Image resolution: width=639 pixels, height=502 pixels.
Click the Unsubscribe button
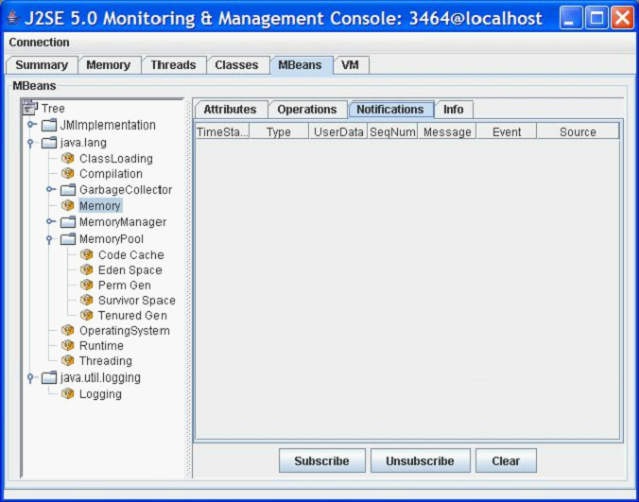[420, 461]
